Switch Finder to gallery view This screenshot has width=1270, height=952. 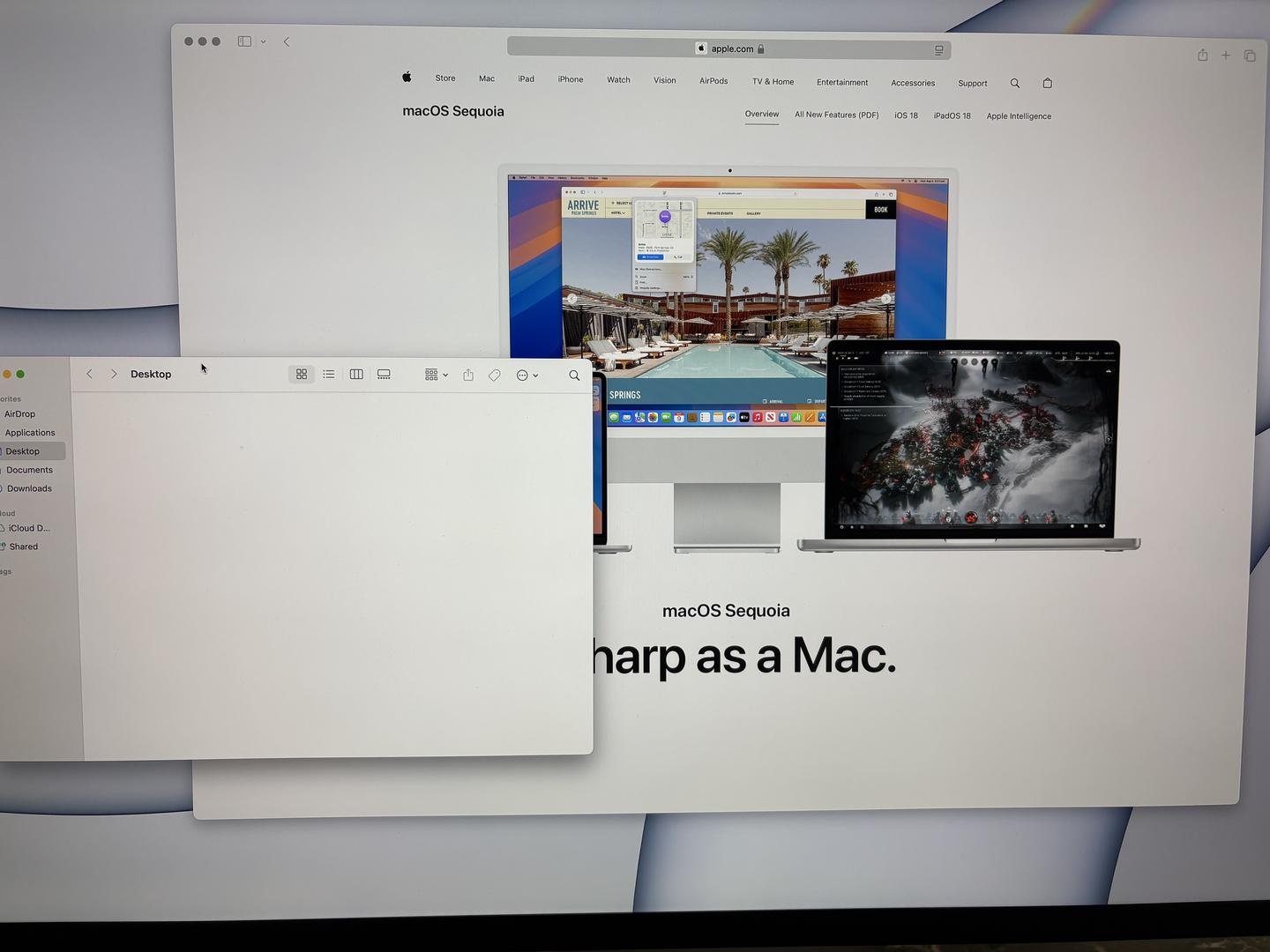point(384,375)
